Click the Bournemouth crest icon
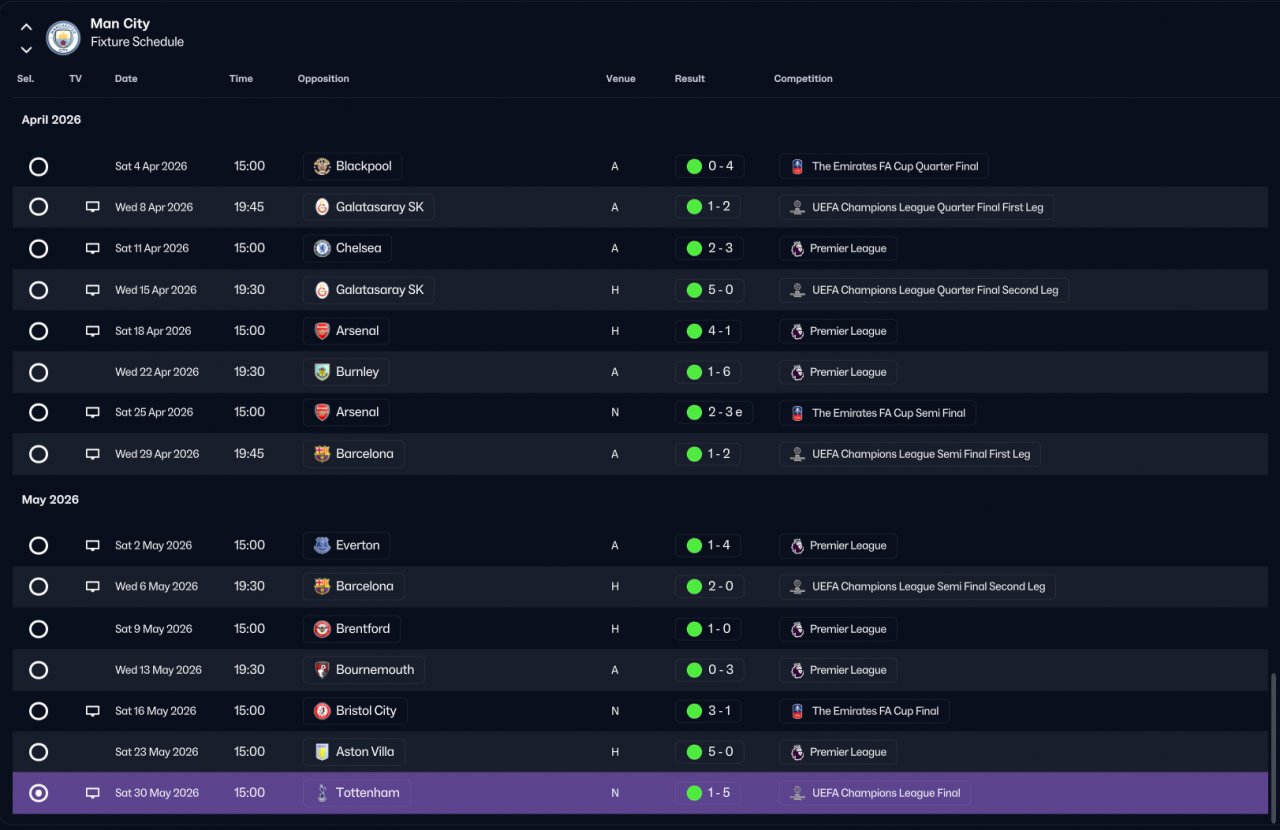 322,670
